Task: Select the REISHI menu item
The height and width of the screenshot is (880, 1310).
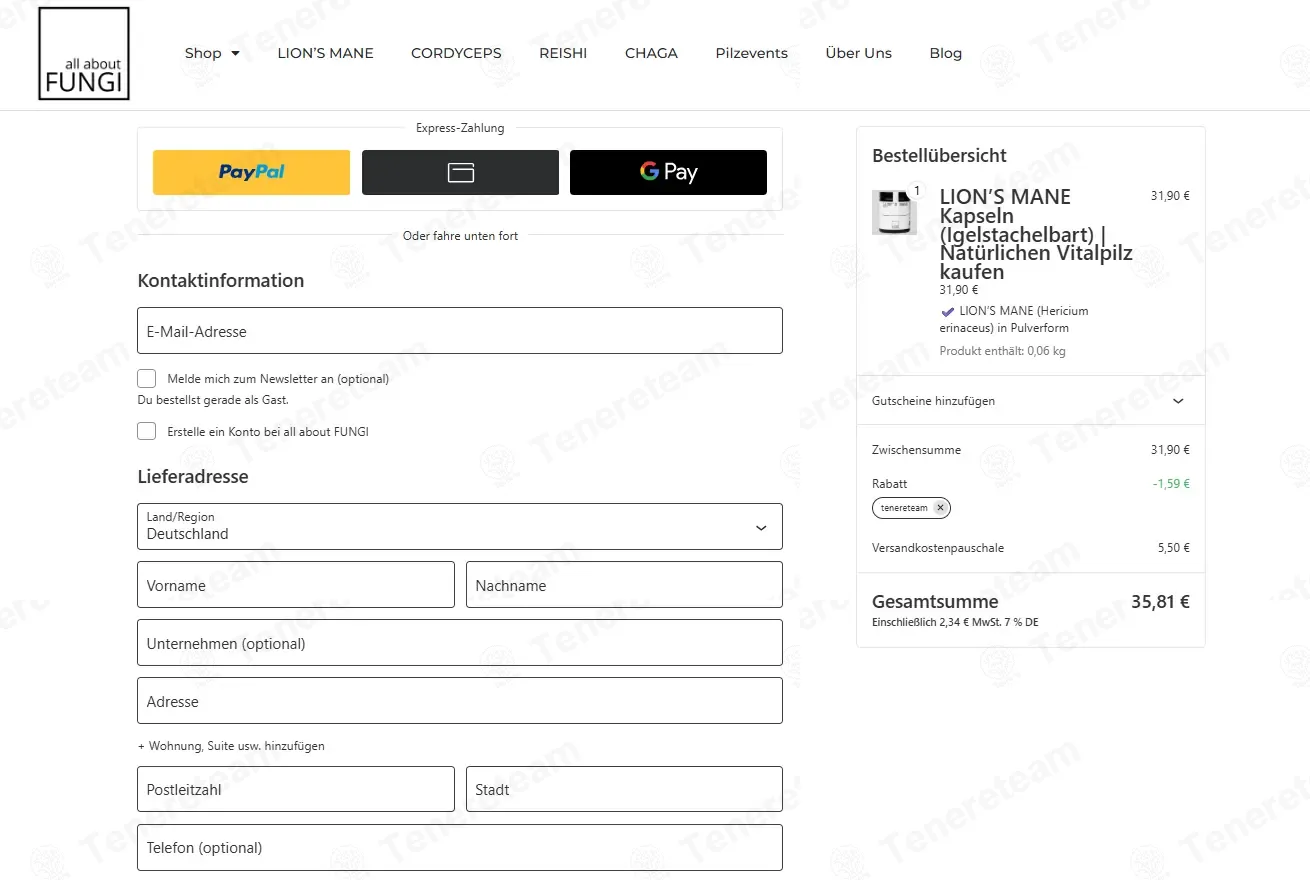Action: tap(563, 53)
